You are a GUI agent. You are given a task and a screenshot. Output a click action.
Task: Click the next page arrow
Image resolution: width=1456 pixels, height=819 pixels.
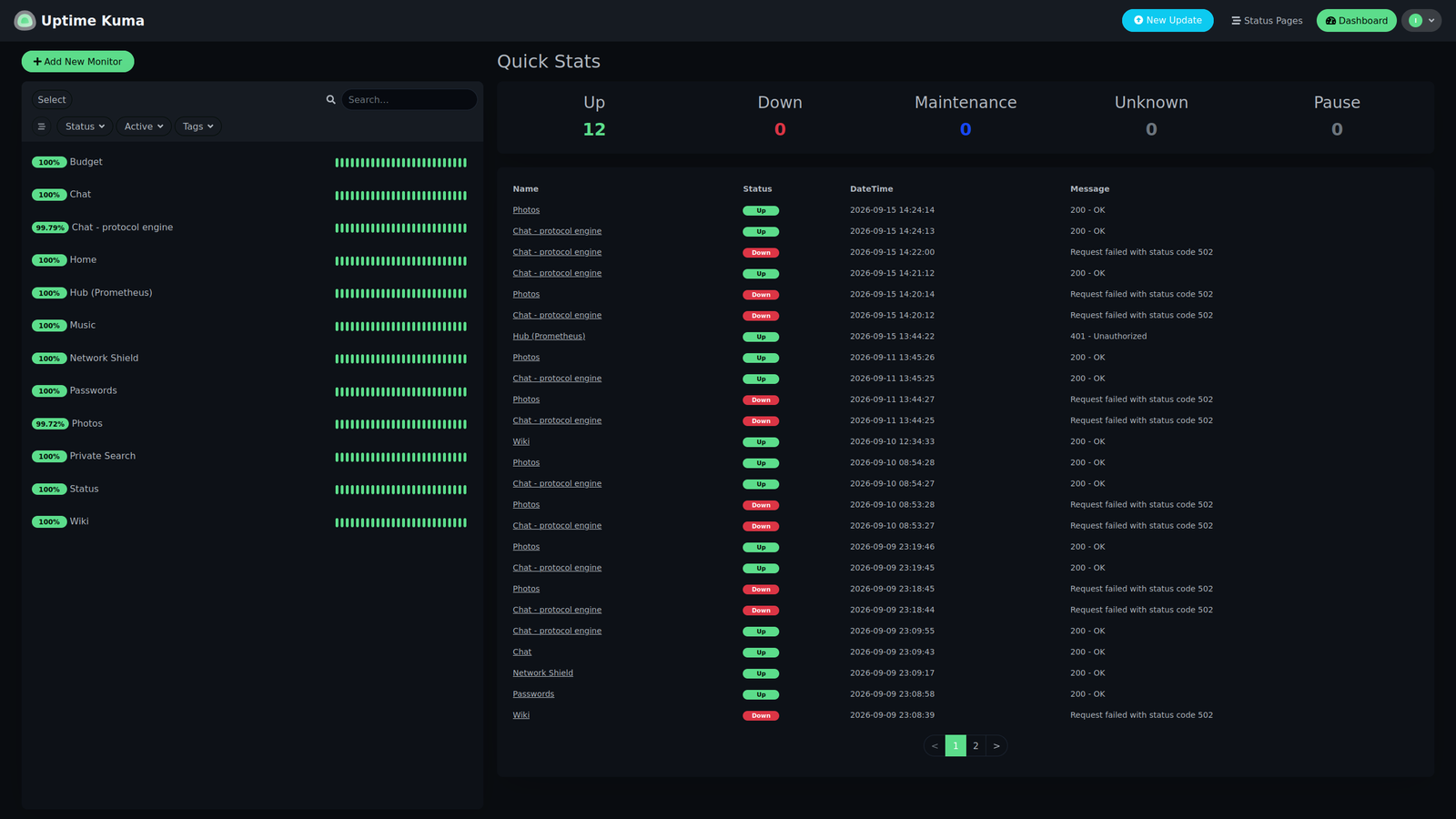(x=996, y=746)
